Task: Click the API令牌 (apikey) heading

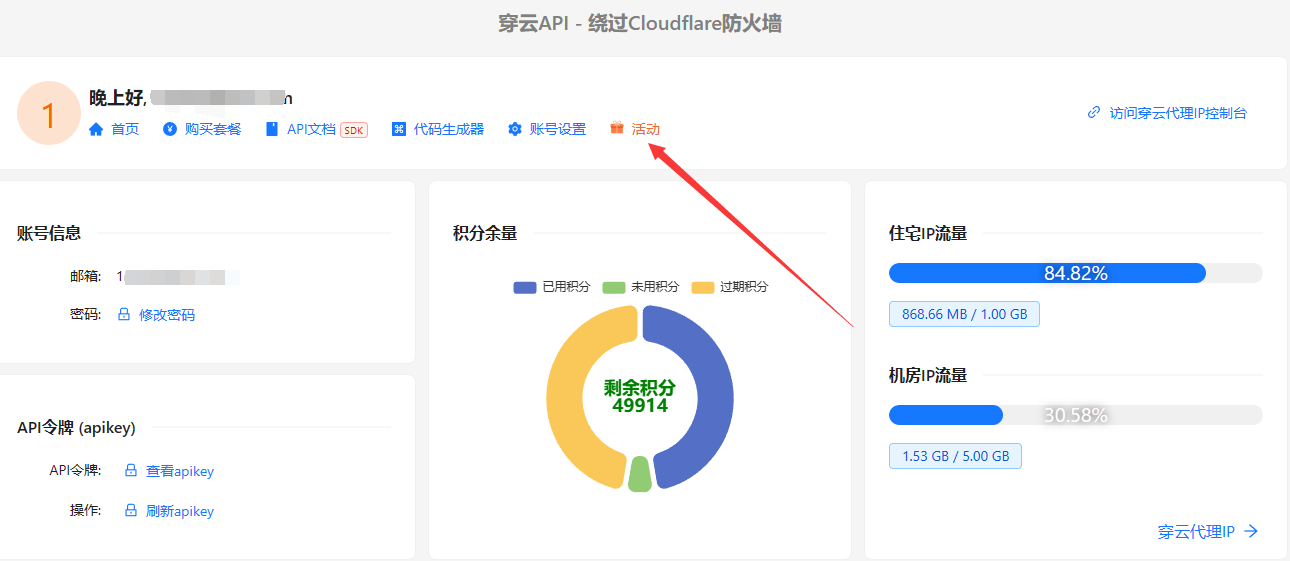Action: coord(76,428)
